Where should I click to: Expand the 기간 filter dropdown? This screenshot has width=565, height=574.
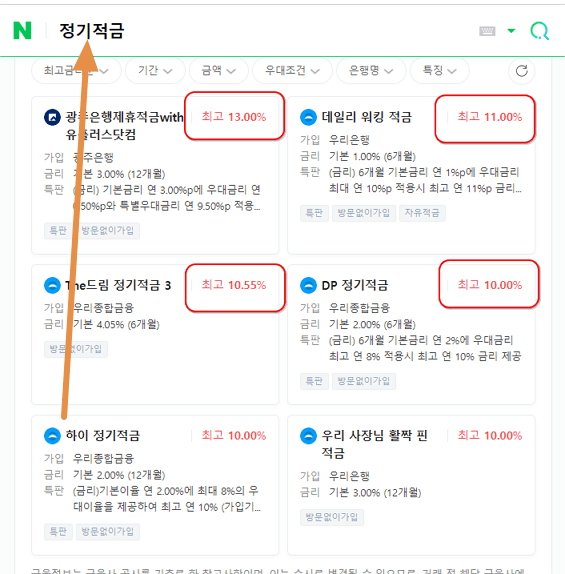click(155, 71)
